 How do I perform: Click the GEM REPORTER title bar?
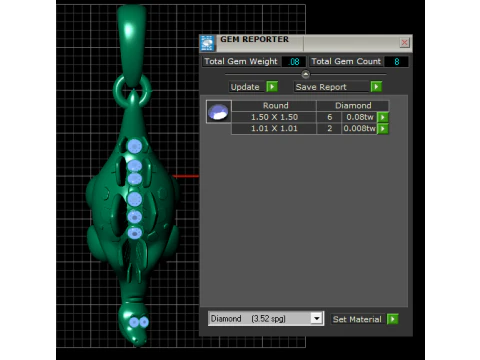306,43
